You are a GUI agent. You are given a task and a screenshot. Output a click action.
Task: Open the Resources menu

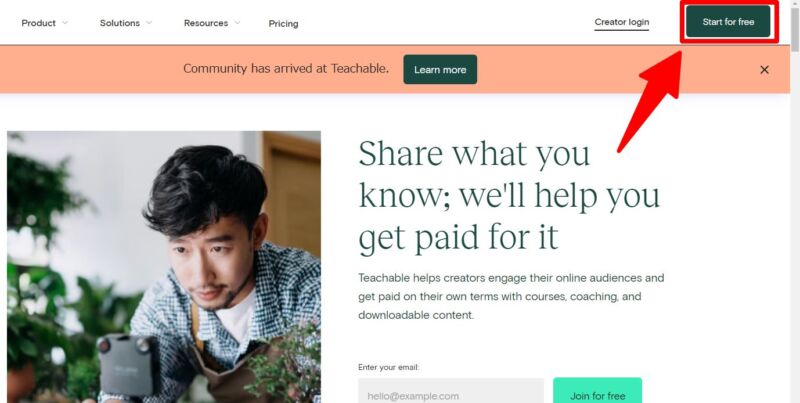pos(206,23)
